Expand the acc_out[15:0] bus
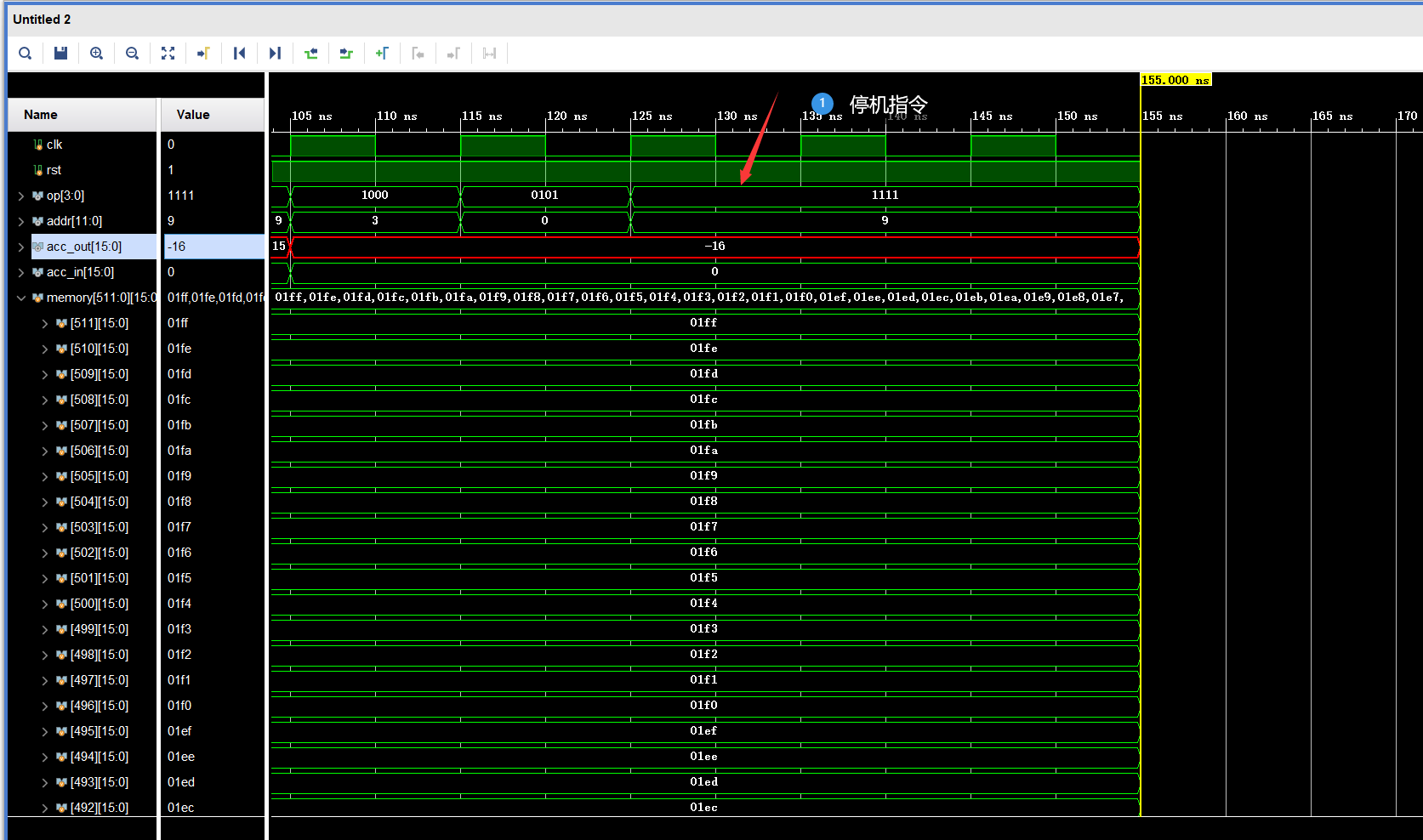 coord(21,247)
